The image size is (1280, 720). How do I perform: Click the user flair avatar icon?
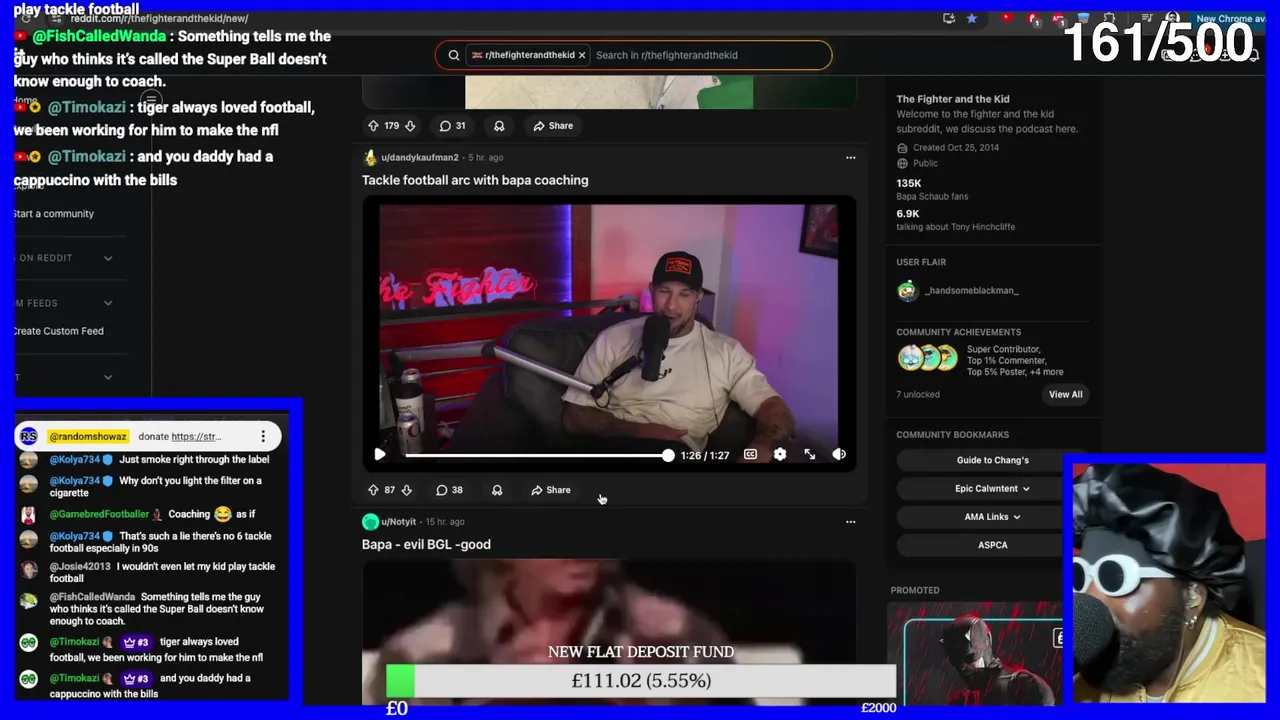click(x=907, y=291)
